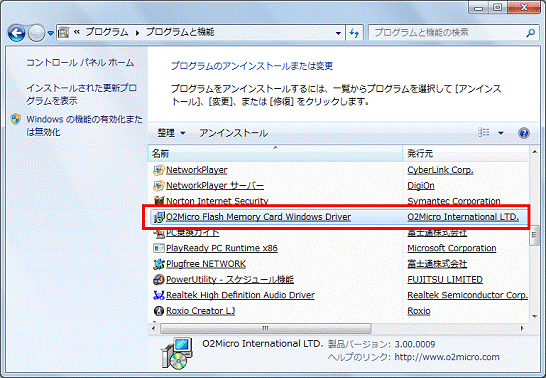
Task: Open the recent pages dropdown beside Forward
Action: [x=51, y=33]
